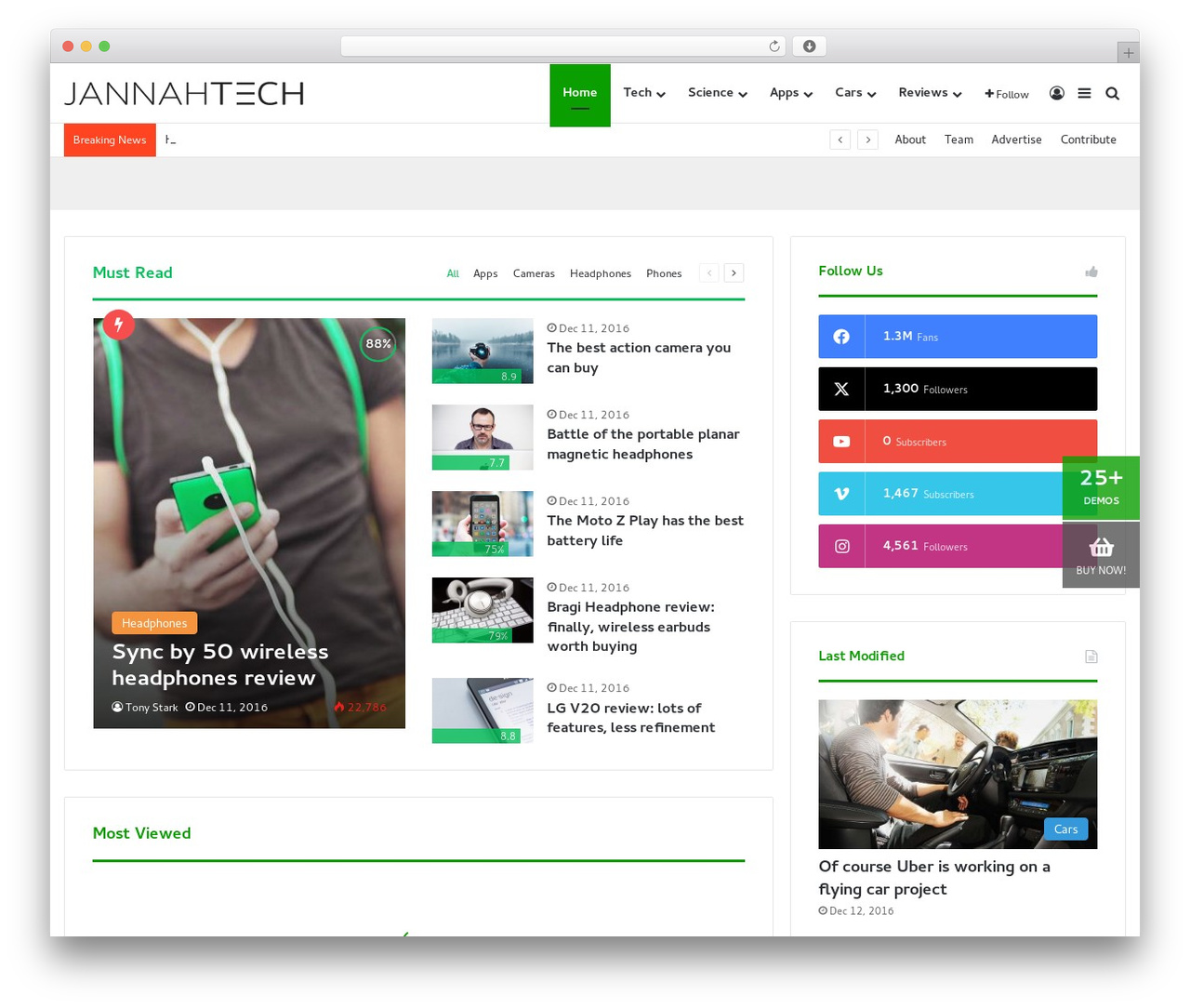Screen dimensions: 1190x1008
Task: Click the Facebook icon in Follow Us
Action: [841, 337]
